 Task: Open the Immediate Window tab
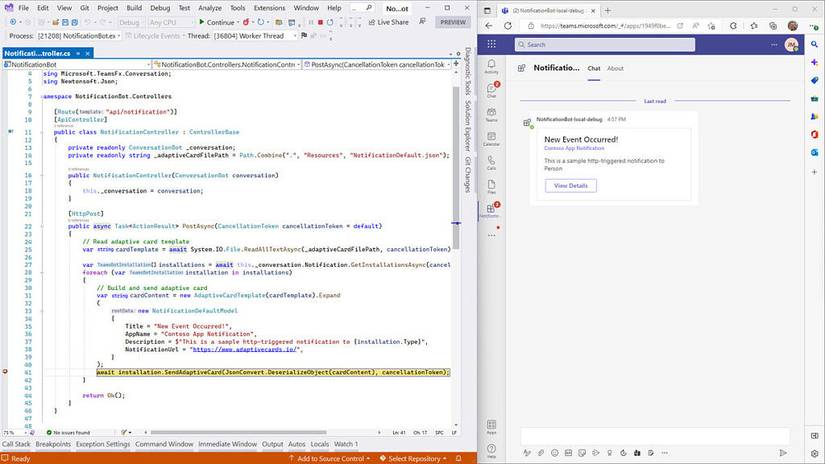pos(227,444)
